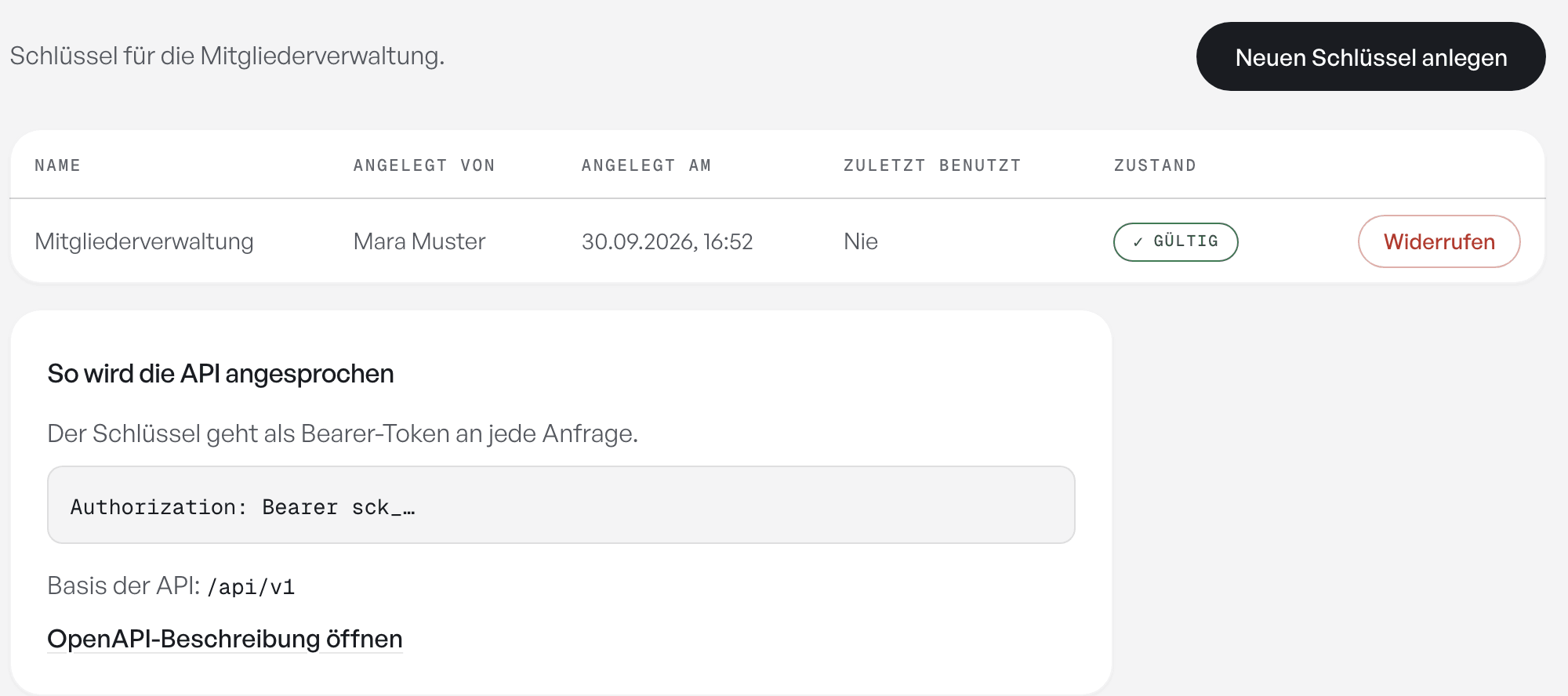Click the NAME column header
Image resolution: width=1568 pixels, height=696 pixels.
58,165
